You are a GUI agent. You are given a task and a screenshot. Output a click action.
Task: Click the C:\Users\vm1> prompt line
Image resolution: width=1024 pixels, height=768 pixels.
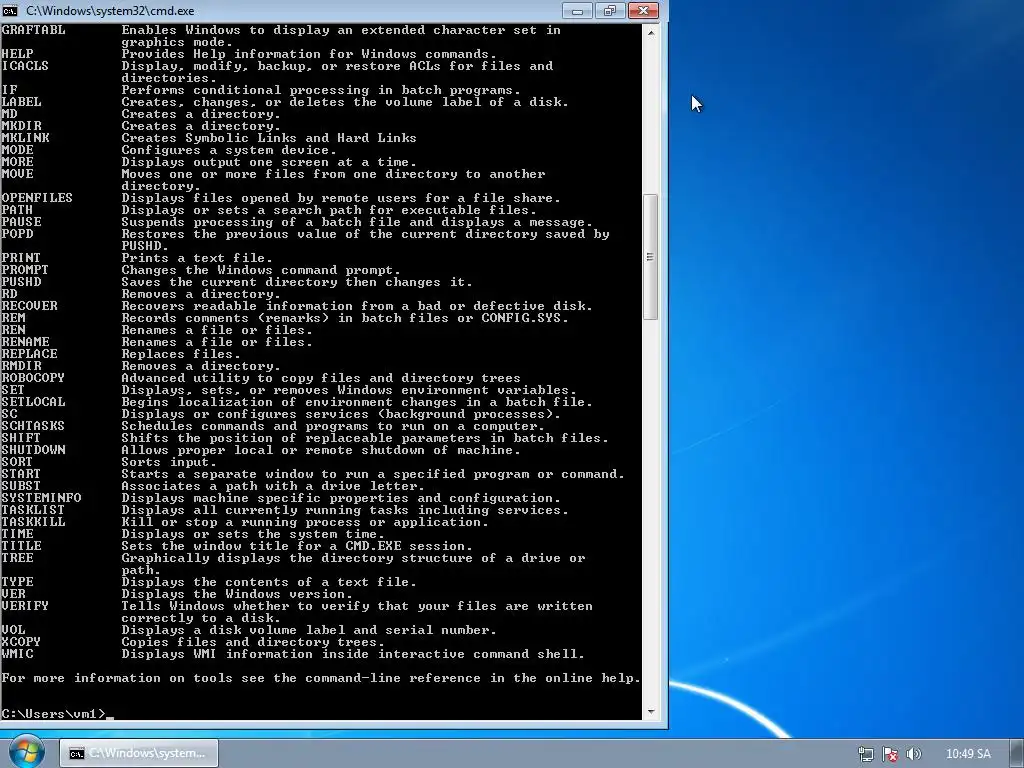coord(57,714)
